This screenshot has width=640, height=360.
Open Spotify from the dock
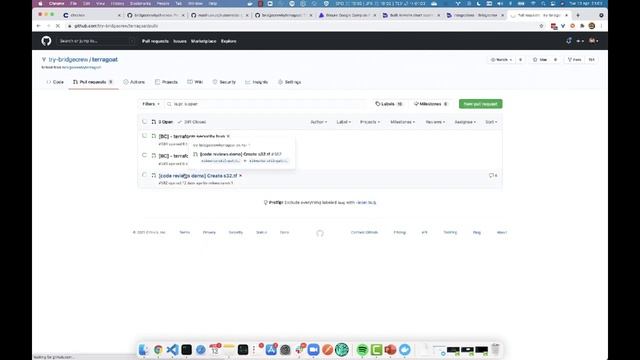(362, 349)
